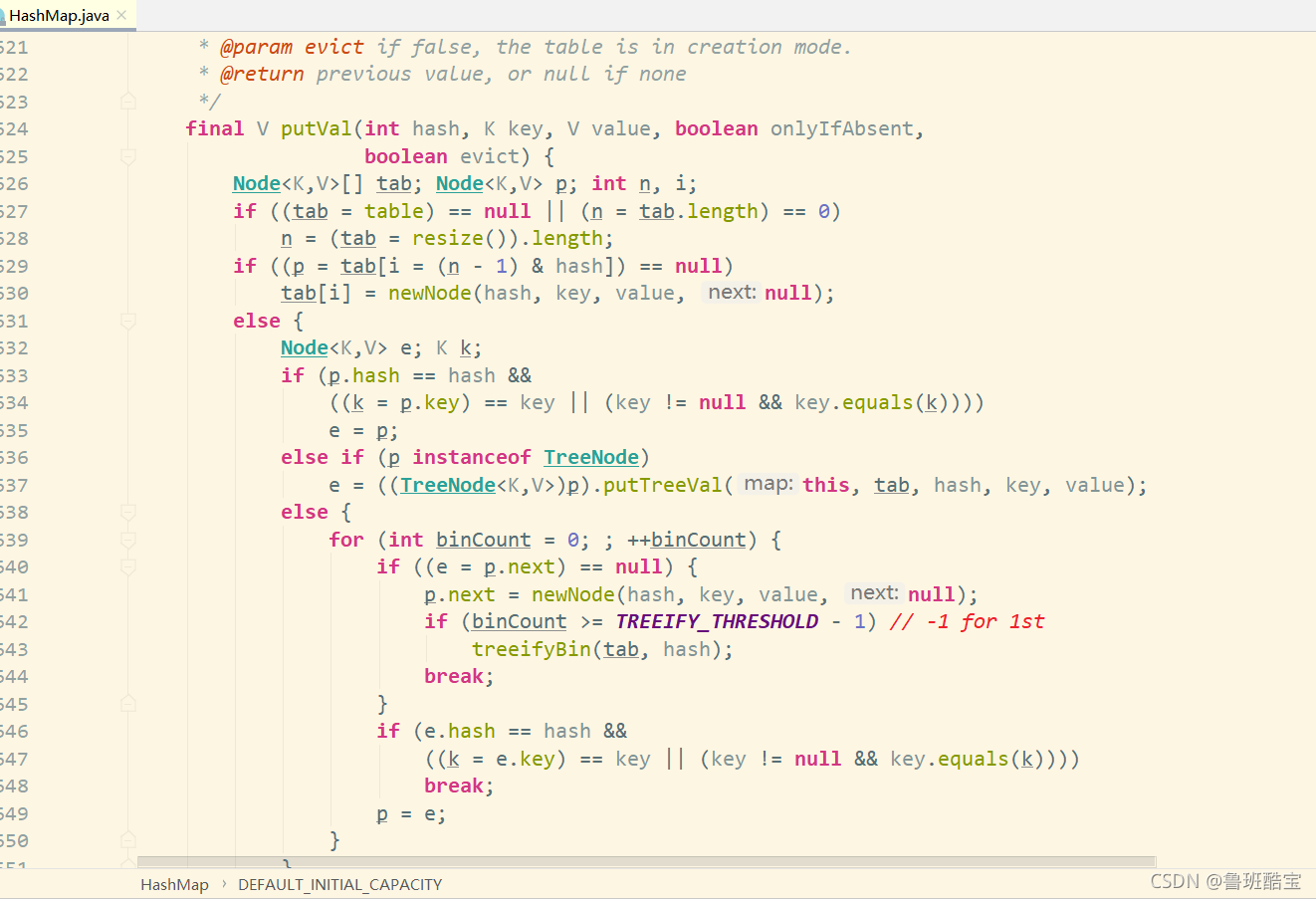Click the '@return' Javadoc tag

[263, 74]
